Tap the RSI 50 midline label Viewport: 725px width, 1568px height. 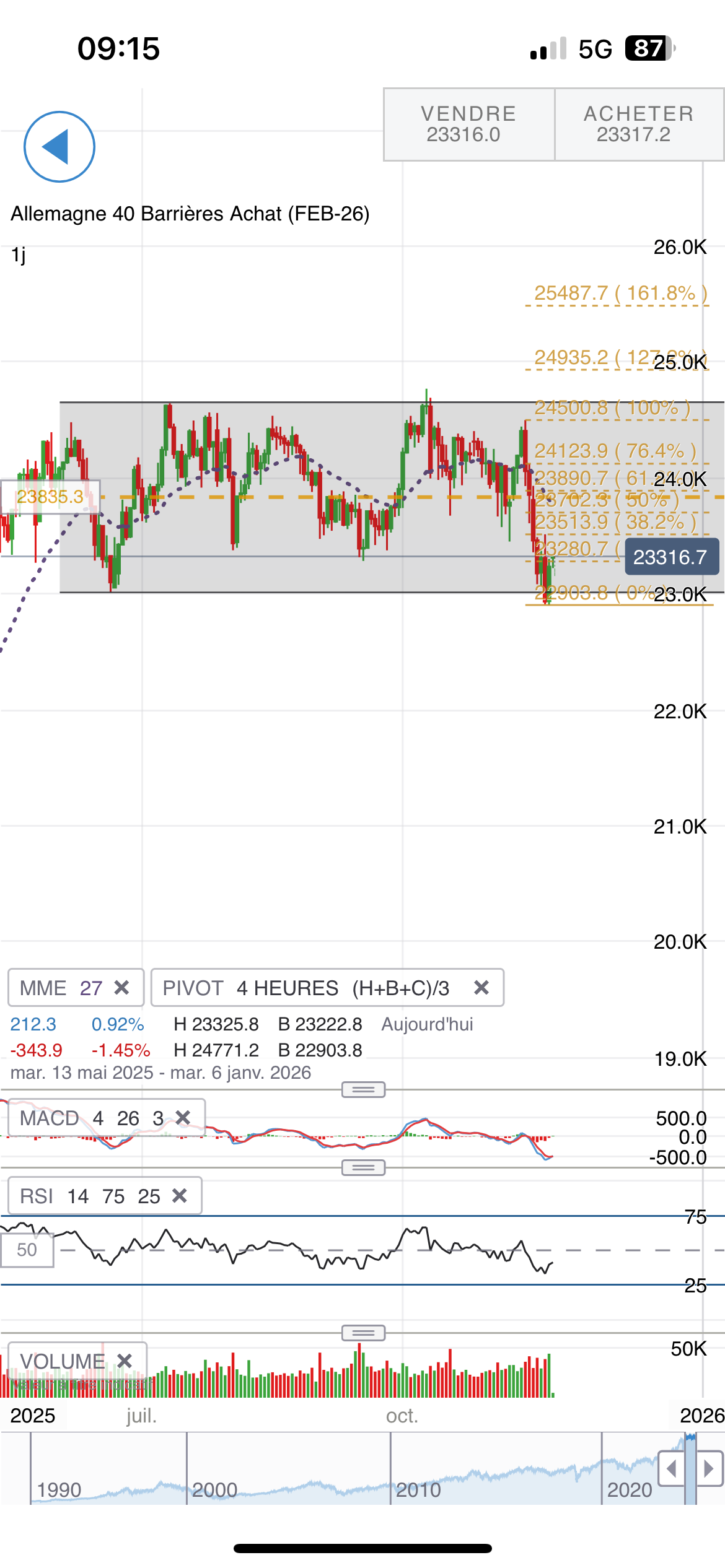click(27, 1250)
